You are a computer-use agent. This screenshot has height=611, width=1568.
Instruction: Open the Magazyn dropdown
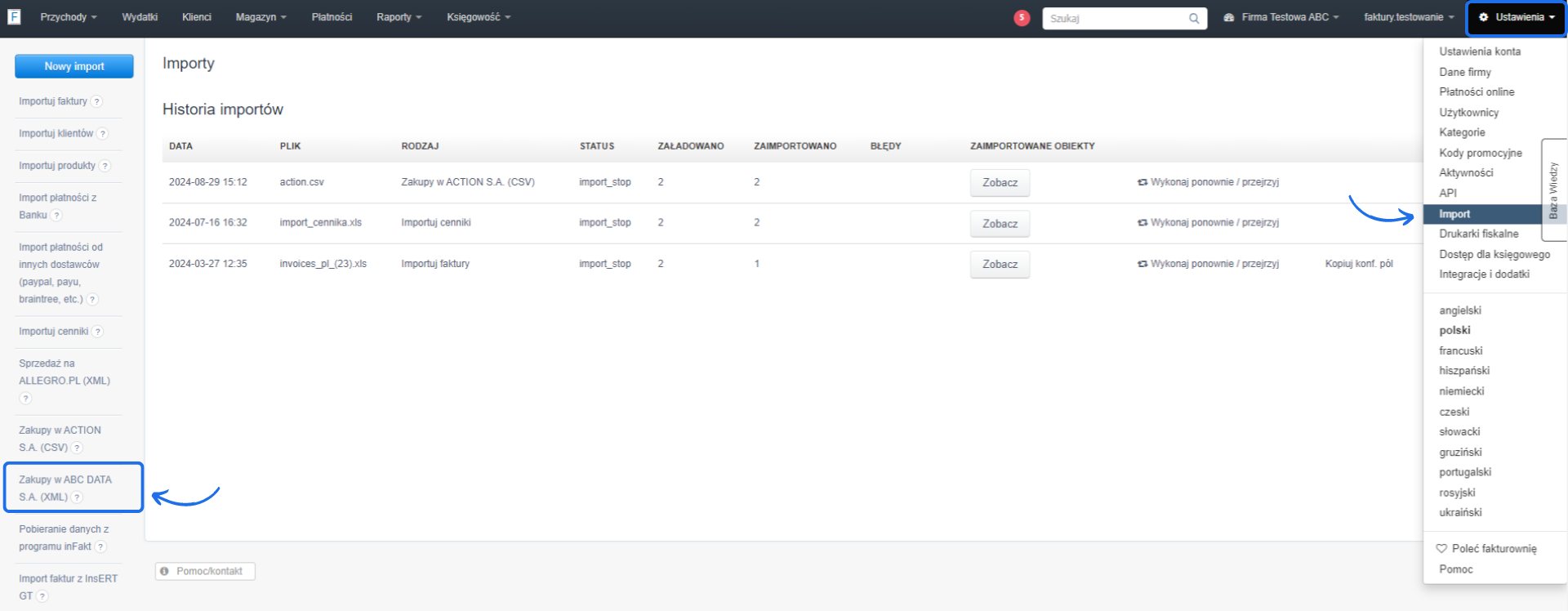261,17
